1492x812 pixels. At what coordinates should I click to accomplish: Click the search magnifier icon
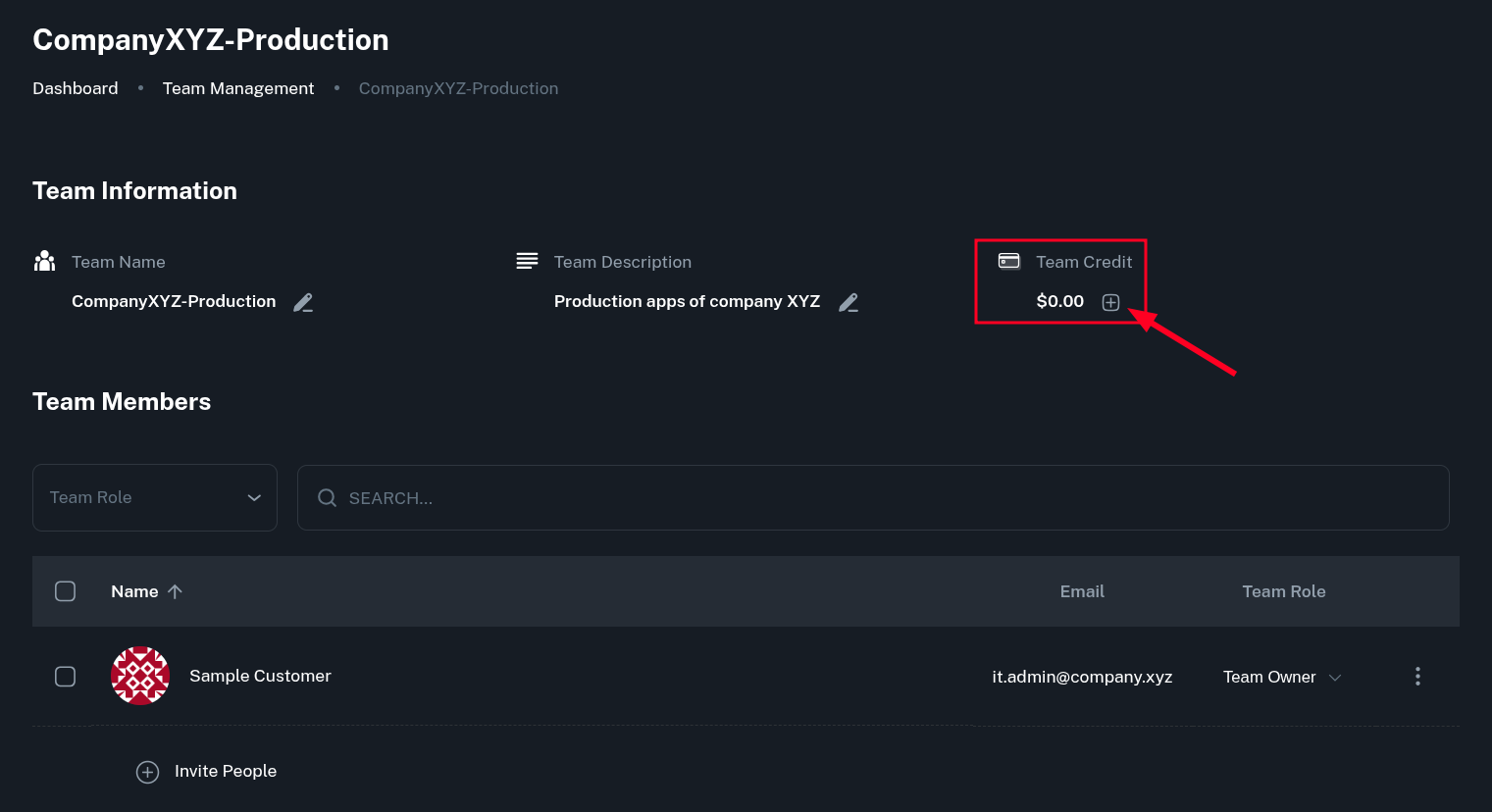click(327, 498)
